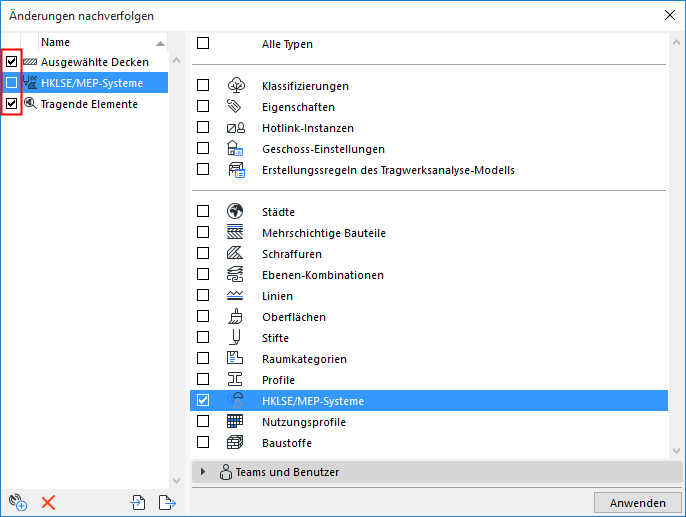Click the Mehrschichtige Bauteile icon
Screen dimensions: 686x517
235,232
